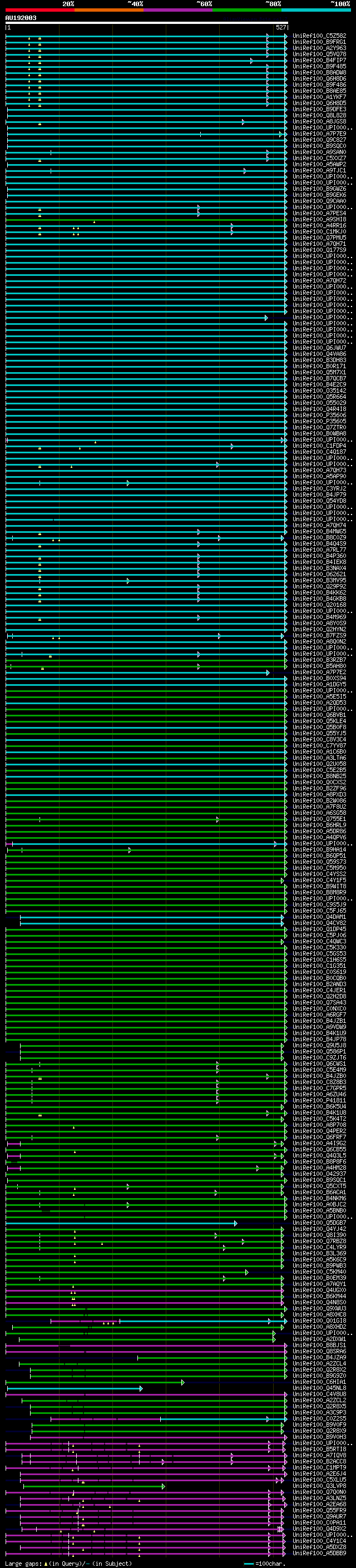The width and height of the screenshot is (356, 1568).
Task: Click hit label UniRef100_B0XS94
Action: tap(319, 678)
